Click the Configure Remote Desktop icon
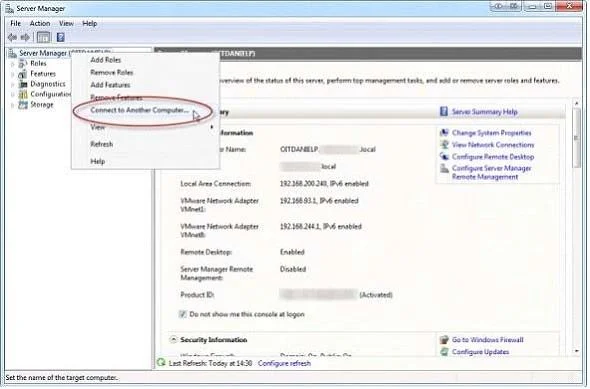 [x=444, y=157]
